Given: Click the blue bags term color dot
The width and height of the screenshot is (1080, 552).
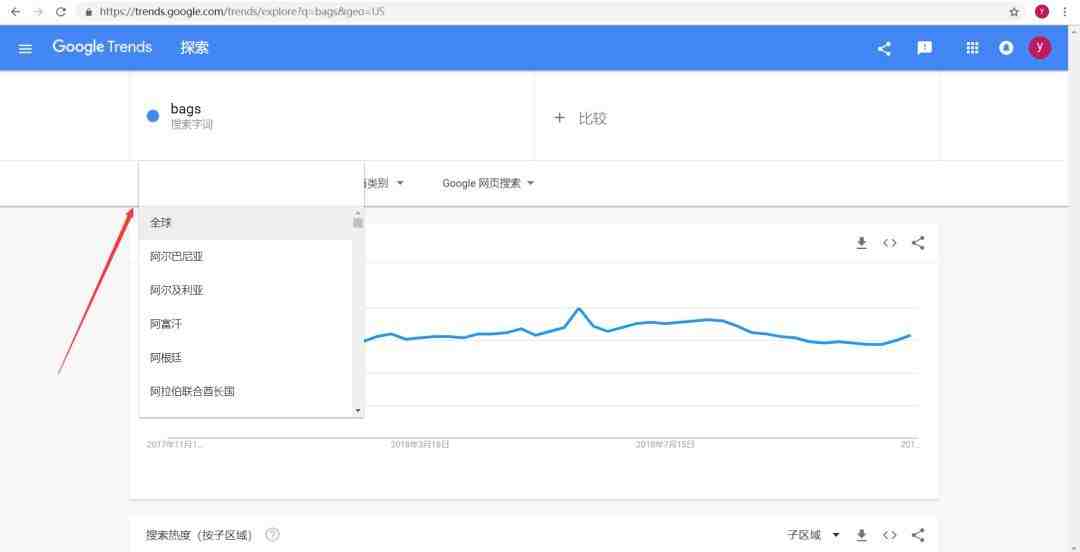Looking at the screenshot, I should 153,116.
